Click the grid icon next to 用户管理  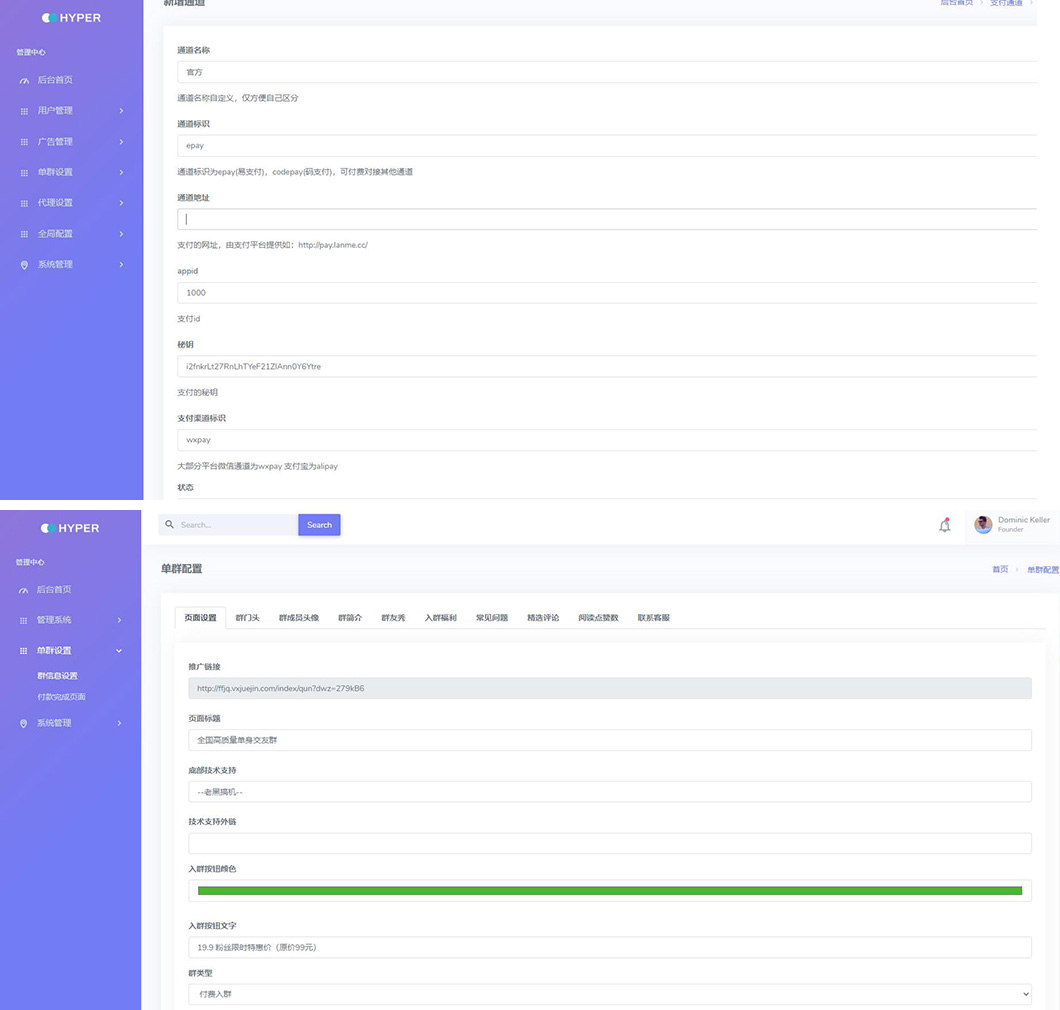(x=24, y=111)
